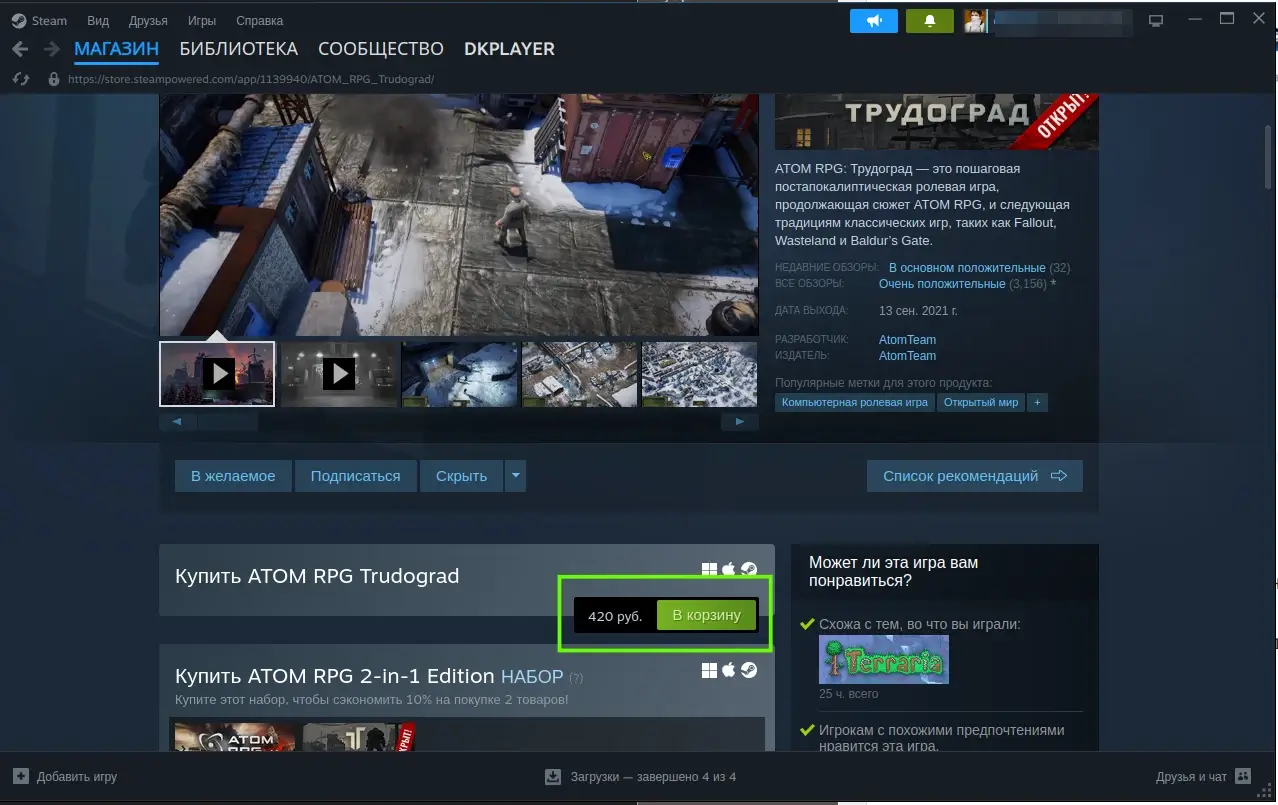Add the game via В желаемое

[233, 476]
